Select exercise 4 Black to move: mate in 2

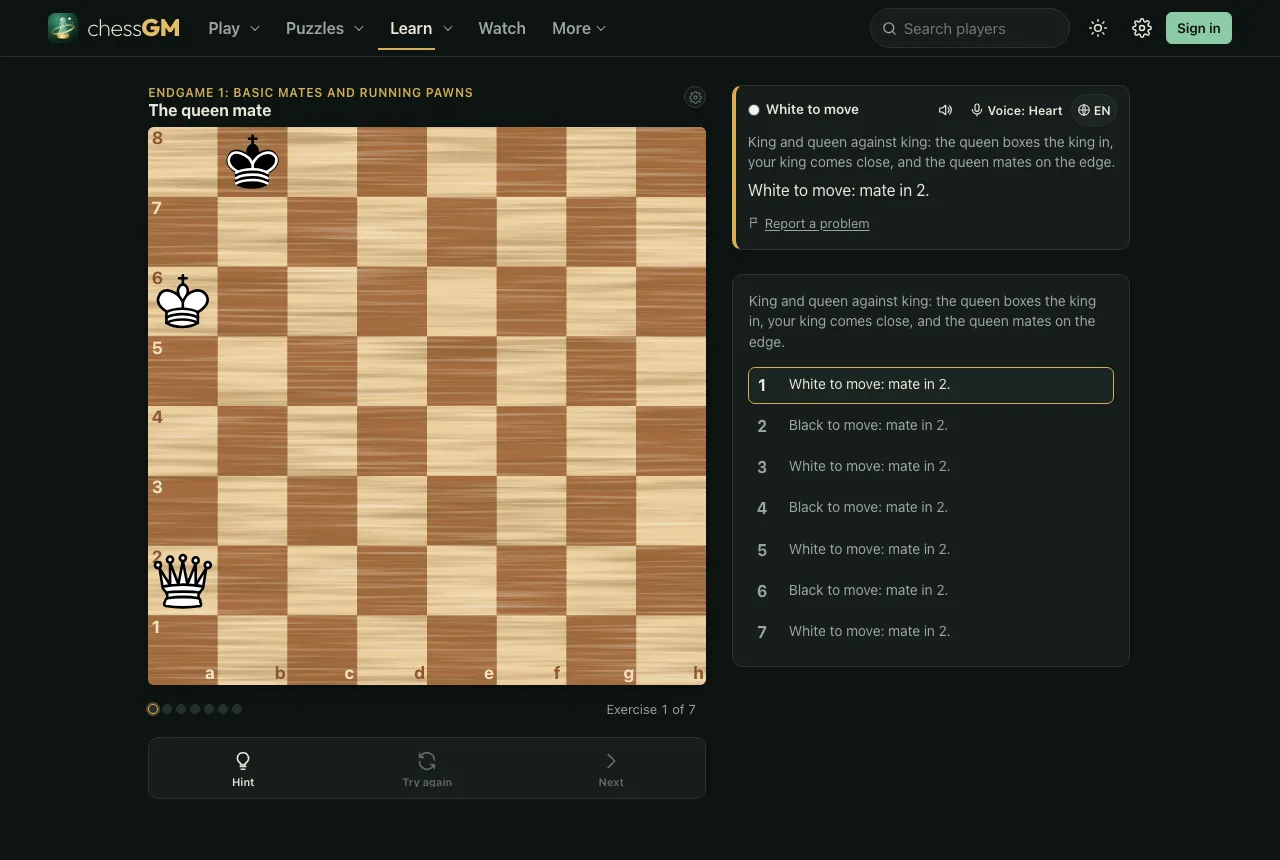(x=930, y=508)
